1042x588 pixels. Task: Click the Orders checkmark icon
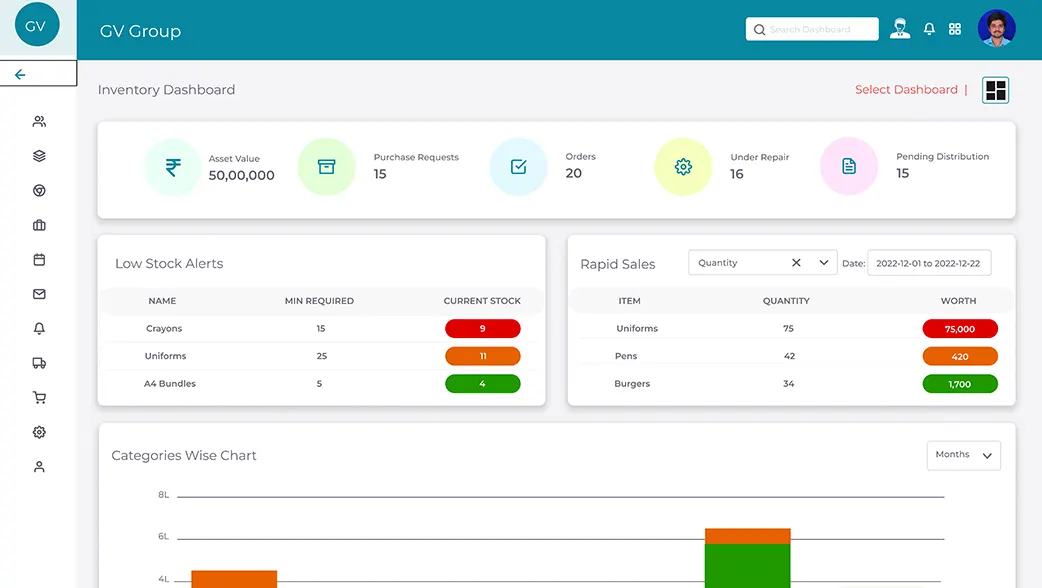click(518, 167)
